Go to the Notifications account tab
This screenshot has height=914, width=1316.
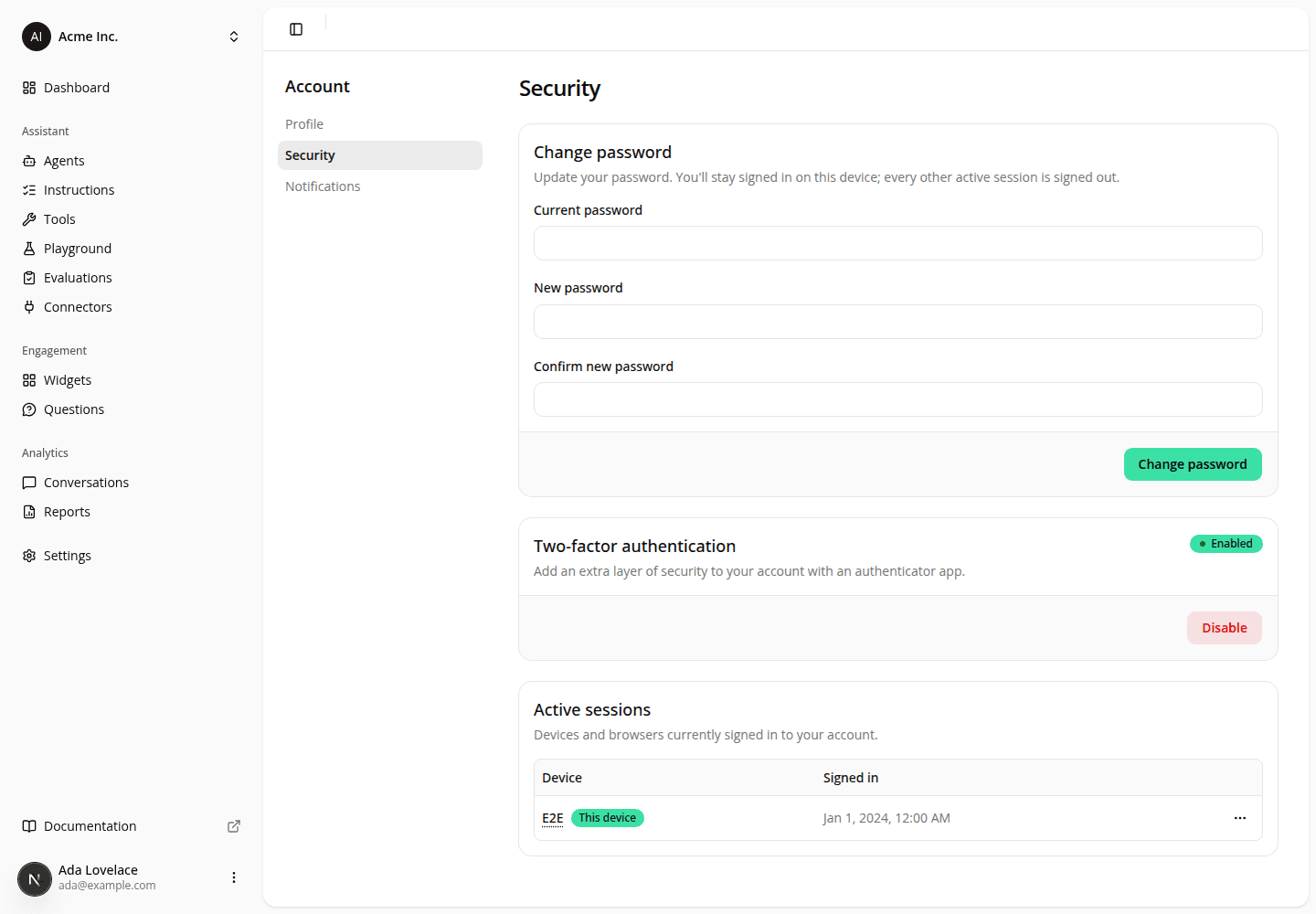[380, 186]
